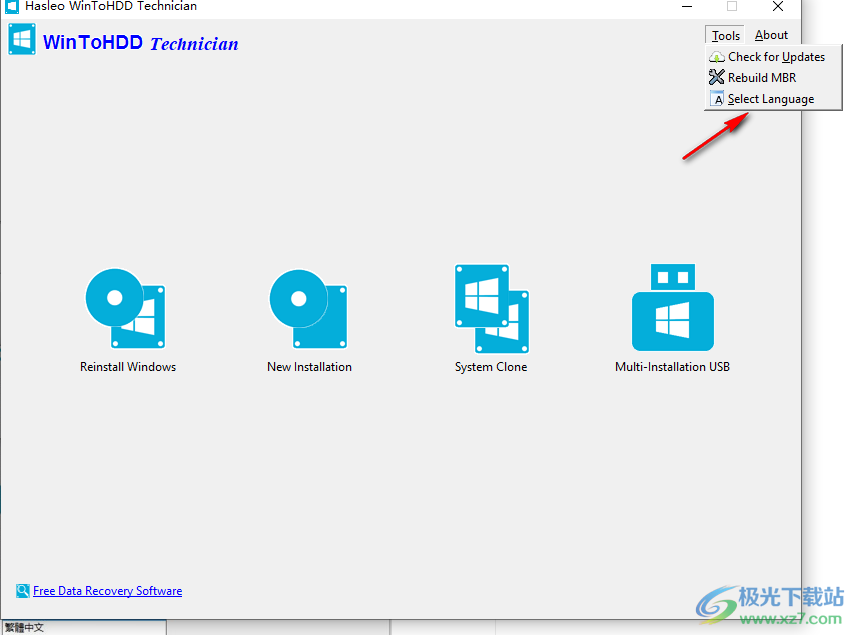Click the Reinstall Windows disc icon
The width and height of the screenshot is (855, 635).
(x=125, y=308)
